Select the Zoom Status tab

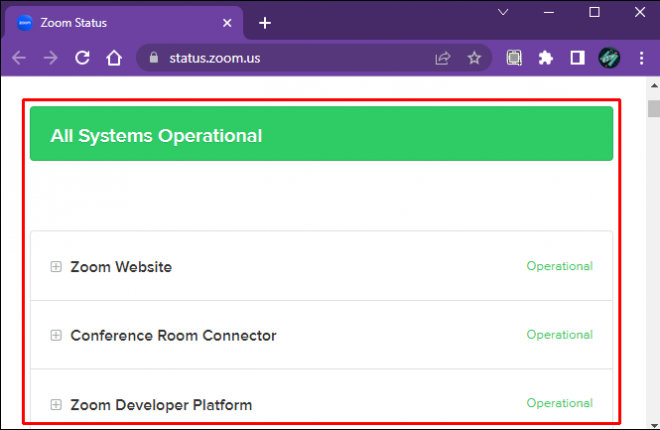point(110,22)
